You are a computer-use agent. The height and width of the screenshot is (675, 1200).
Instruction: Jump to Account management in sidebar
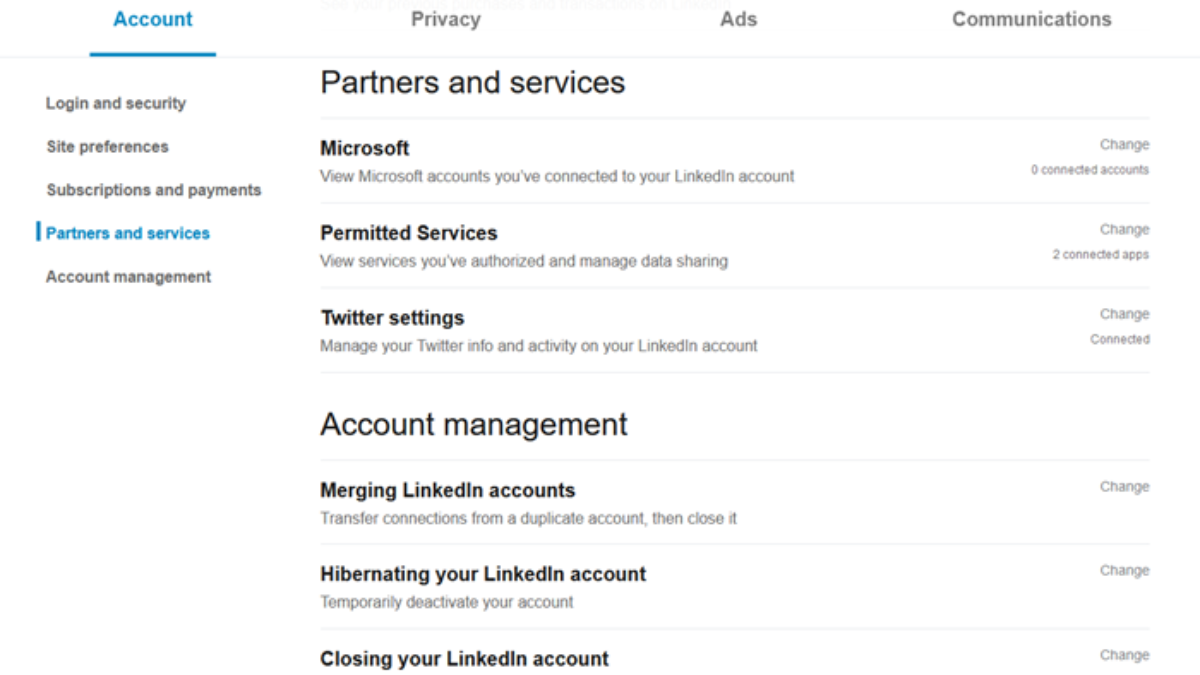coord(128,277)
